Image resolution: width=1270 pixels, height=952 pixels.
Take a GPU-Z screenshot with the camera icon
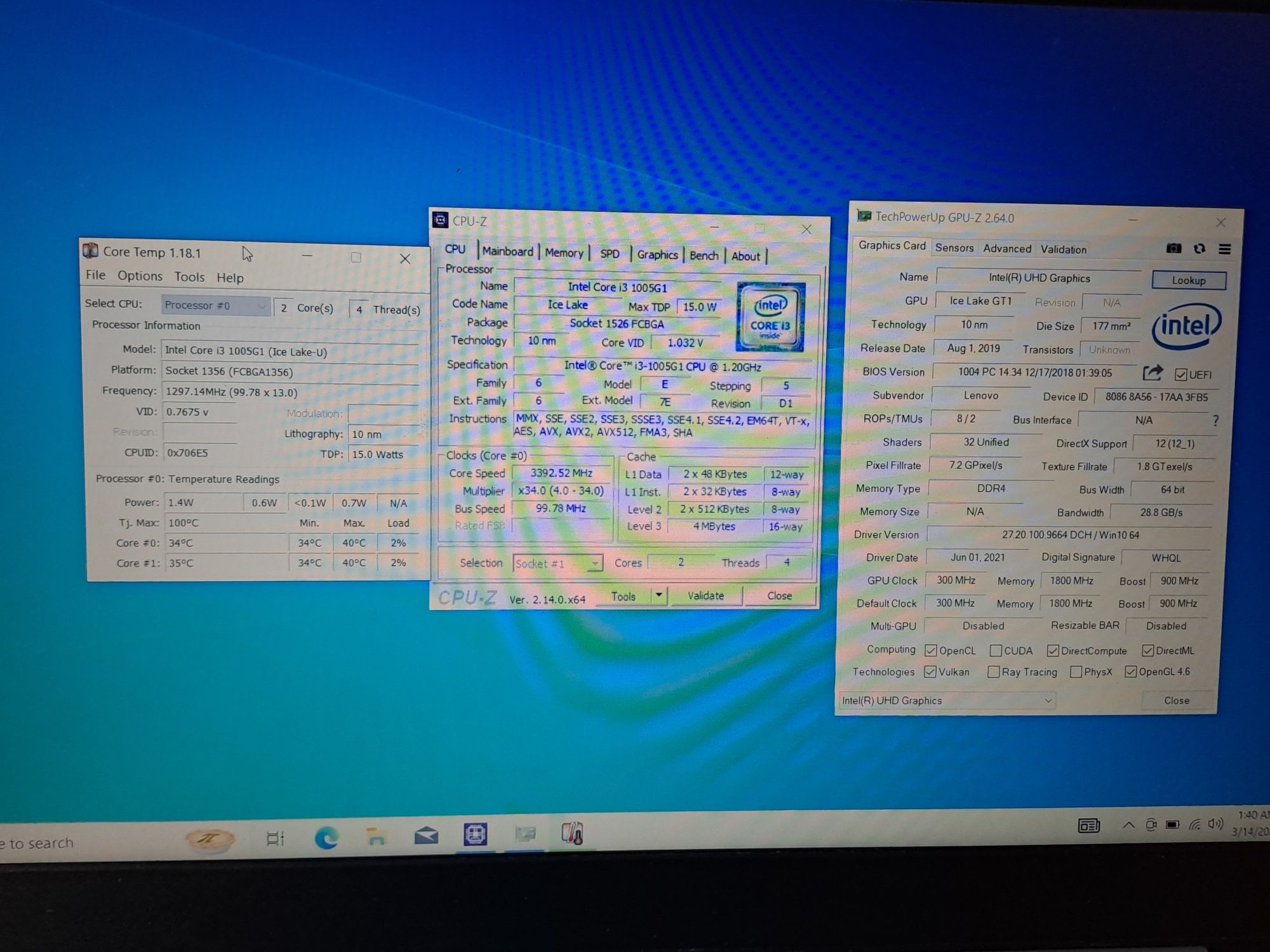[x=1173, y=248]
